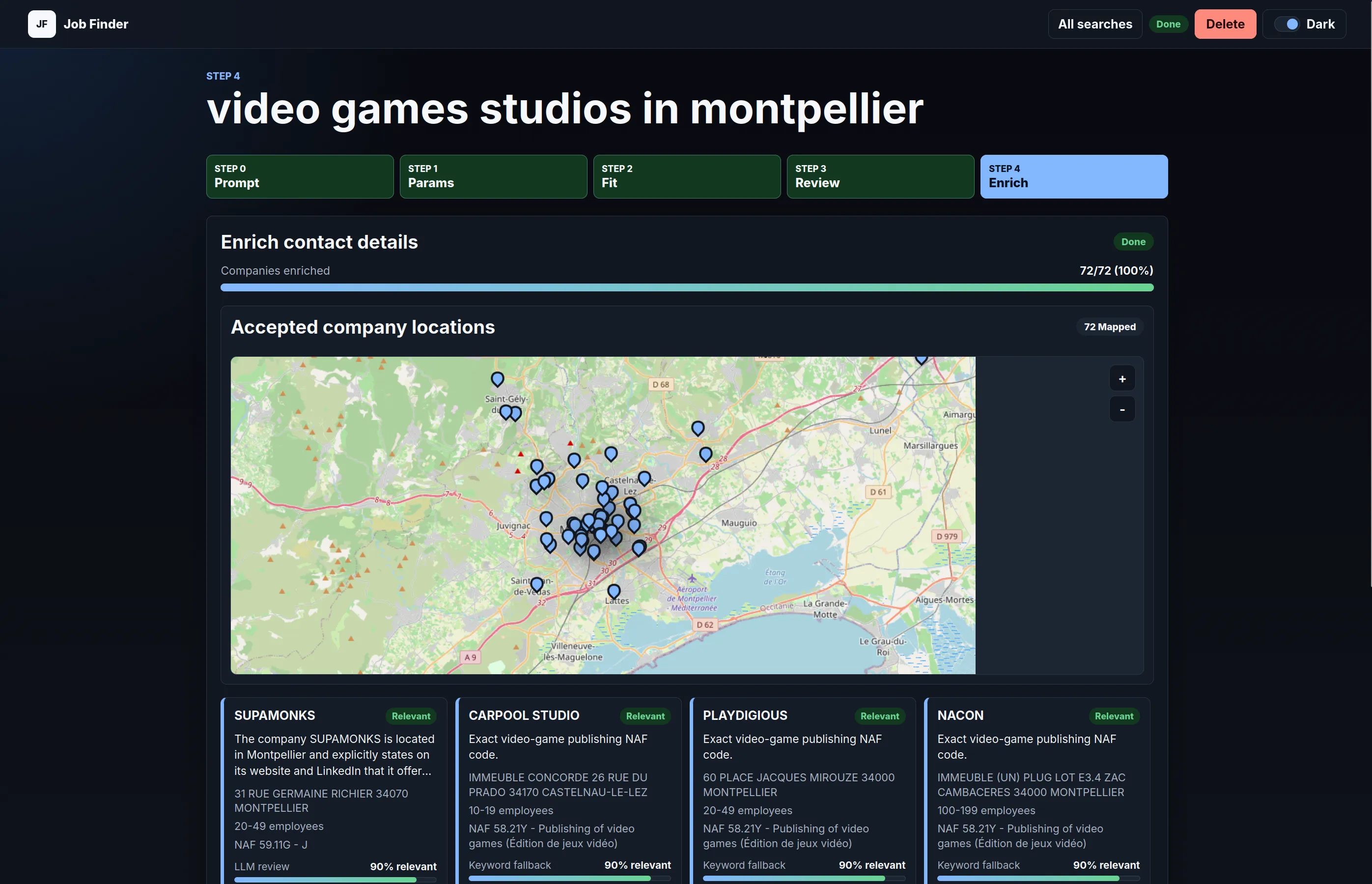The height and width of the screenshot is (884, 1372).
Task: Click the NACON company name
Action: click(960, 715)
